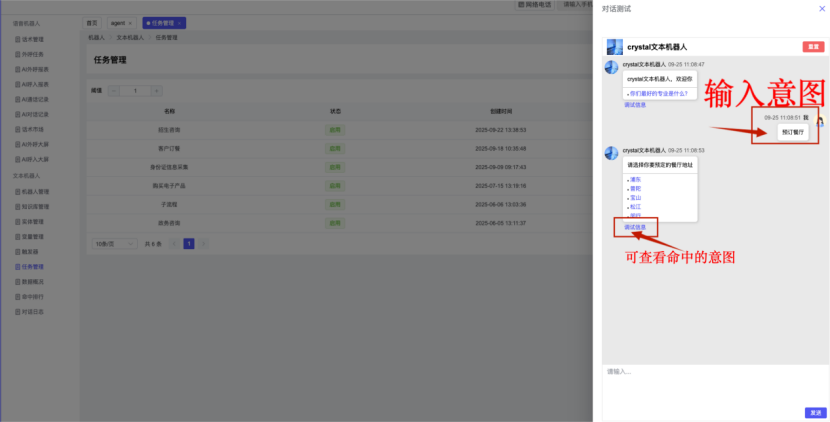Open 外呼任务 in the sidebar
Viewport: 830px width, 422px height.
tap(33, 54)
